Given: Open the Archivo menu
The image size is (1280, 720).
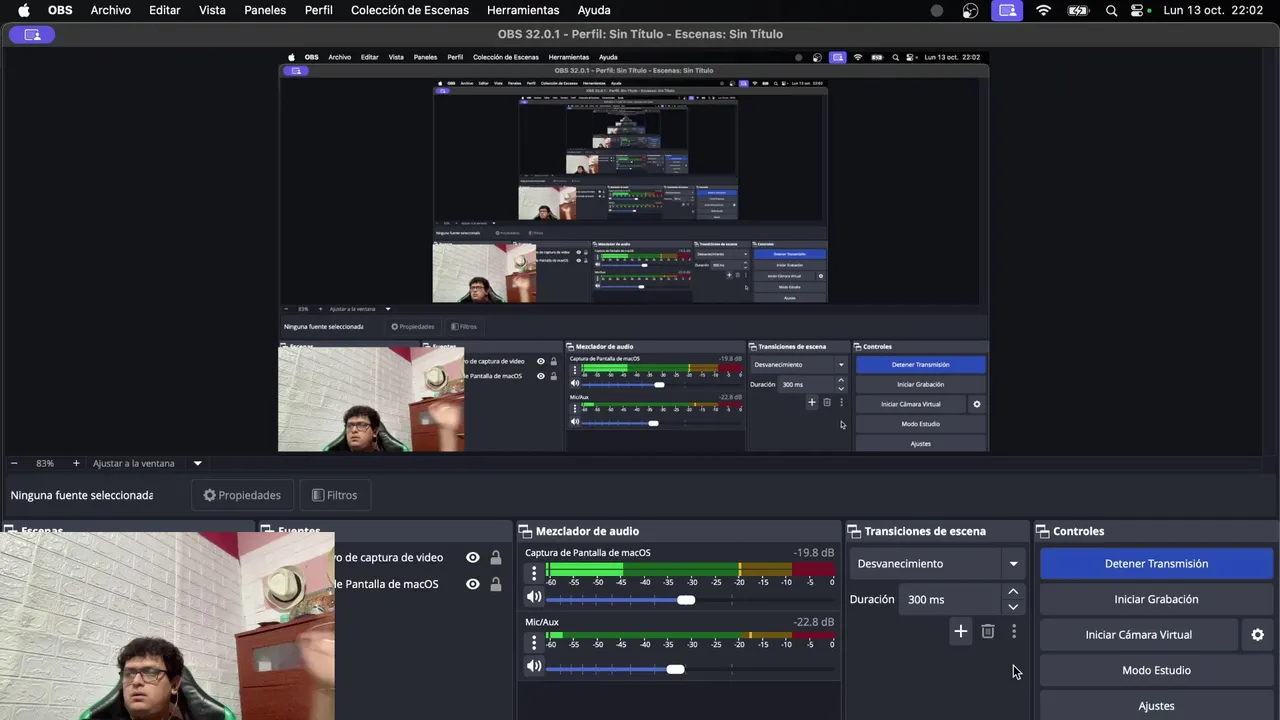Looking at the screenshot, I should [x=110, y=10].
